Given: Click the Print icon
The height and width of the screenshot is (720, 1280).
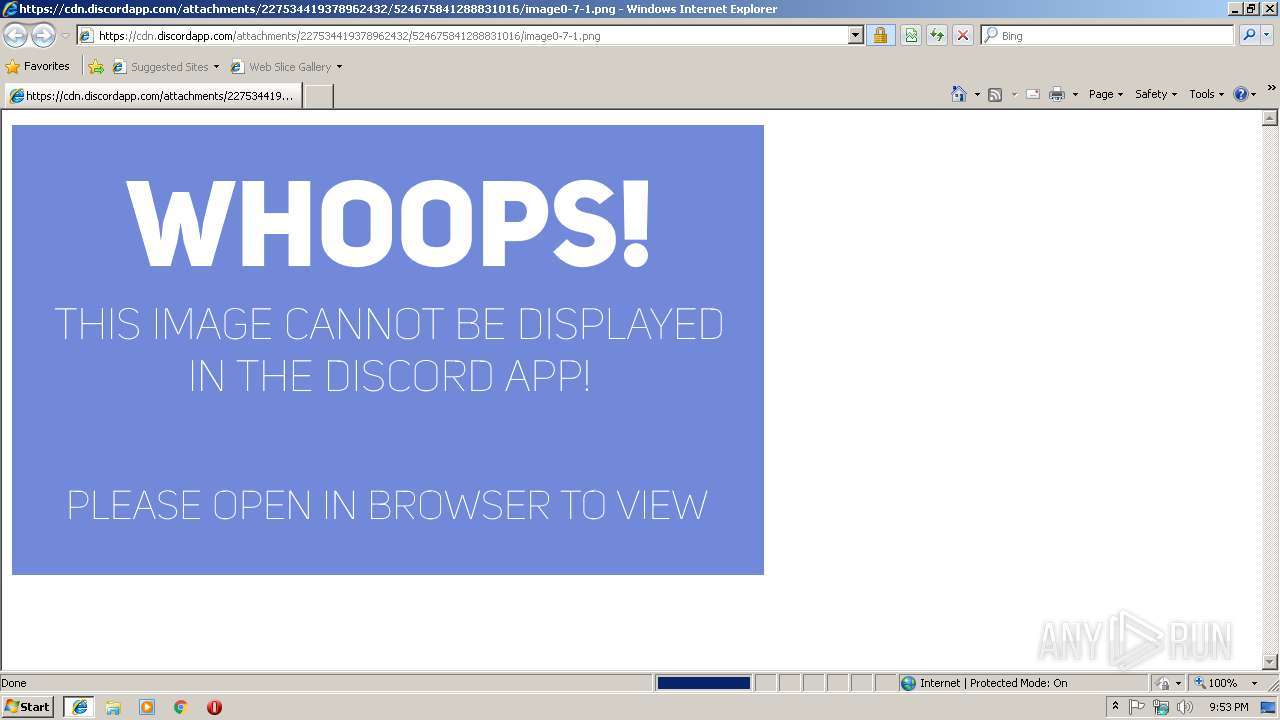Looking at the screenshot, I should click(1057, 94).
